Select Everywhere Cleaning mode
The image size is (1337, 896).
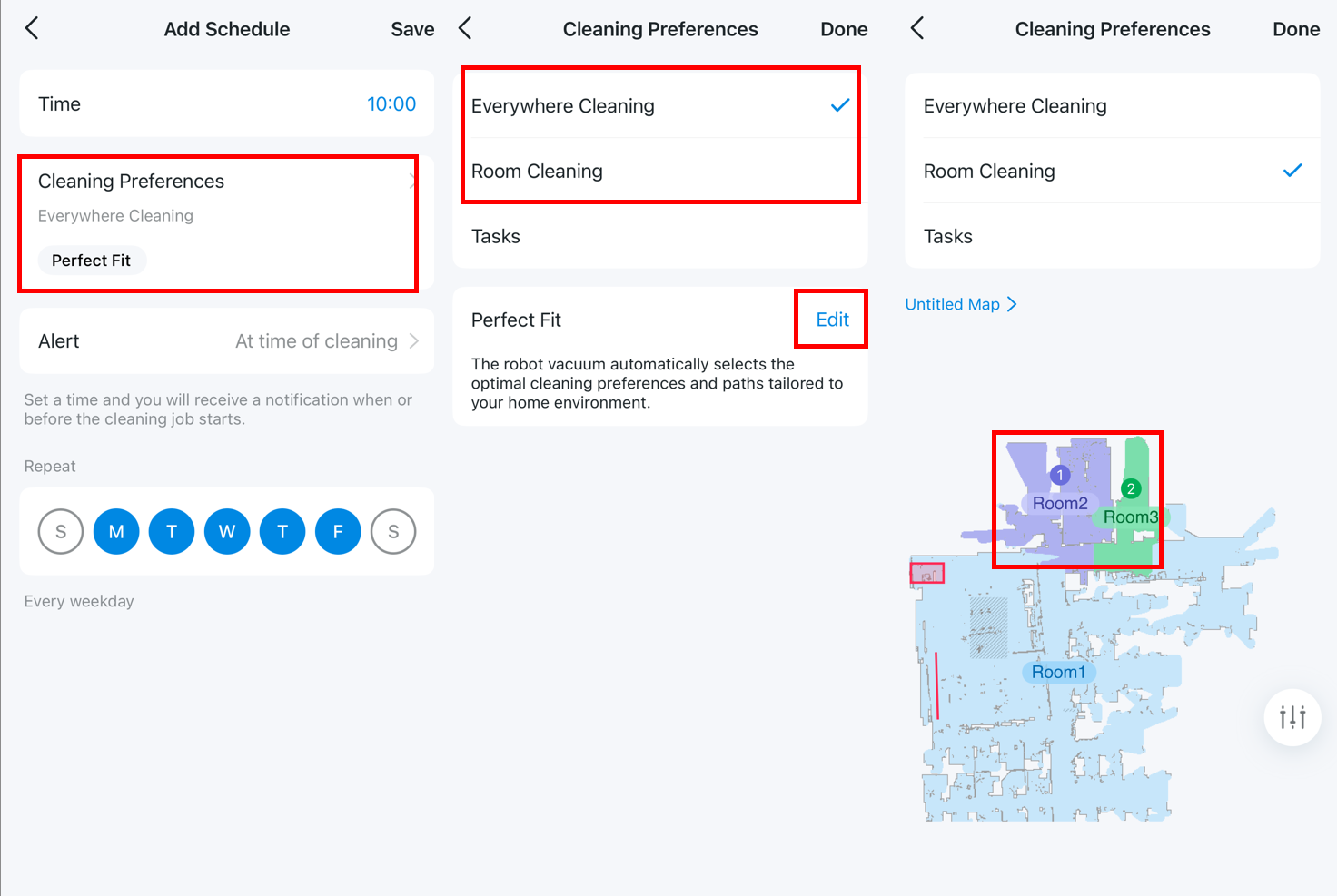(563, 105)
